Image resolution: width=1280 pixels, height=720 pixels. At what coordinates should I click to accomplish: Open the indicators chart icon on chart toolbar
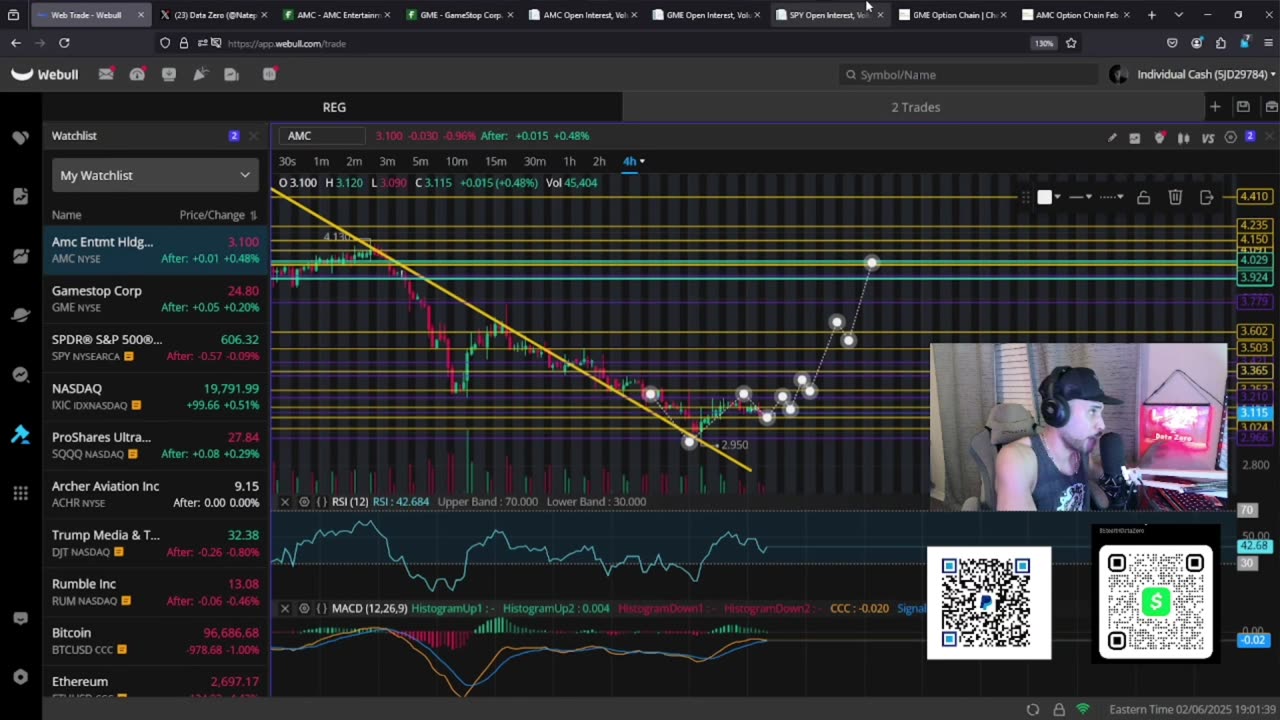pos(1135,138)
